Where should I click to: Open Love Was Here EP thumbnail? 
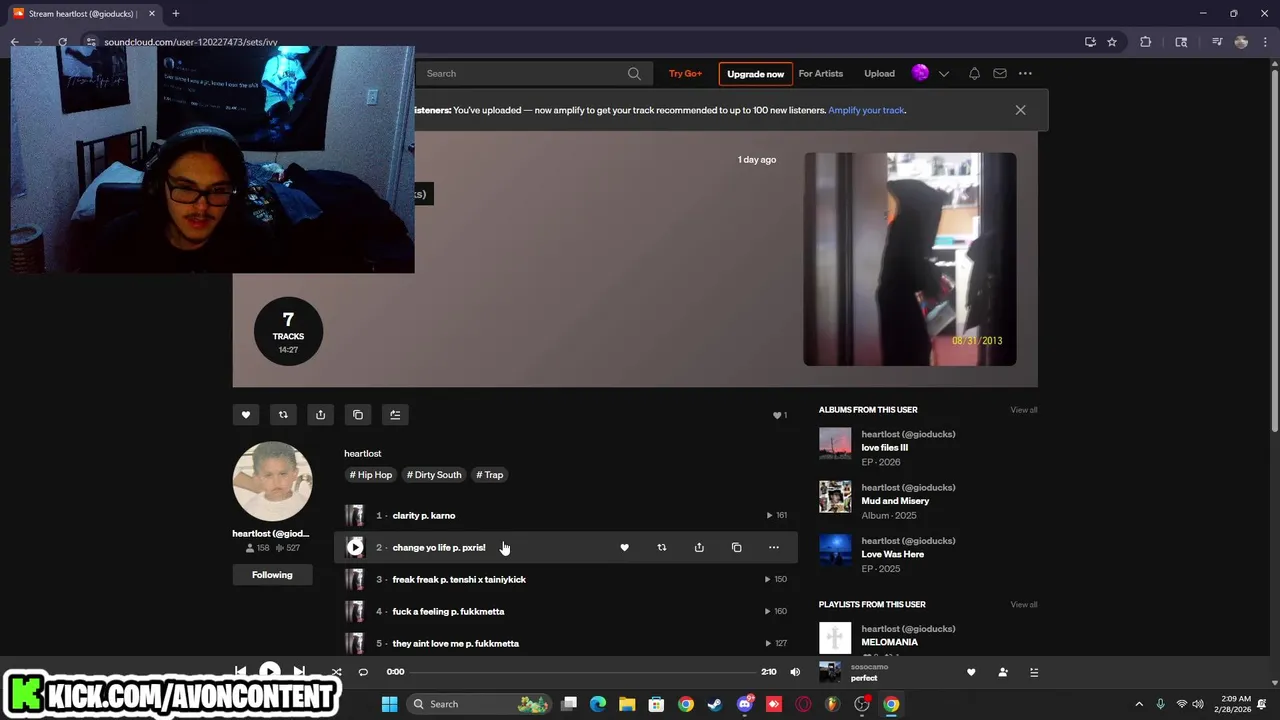(x=835, y=551)
